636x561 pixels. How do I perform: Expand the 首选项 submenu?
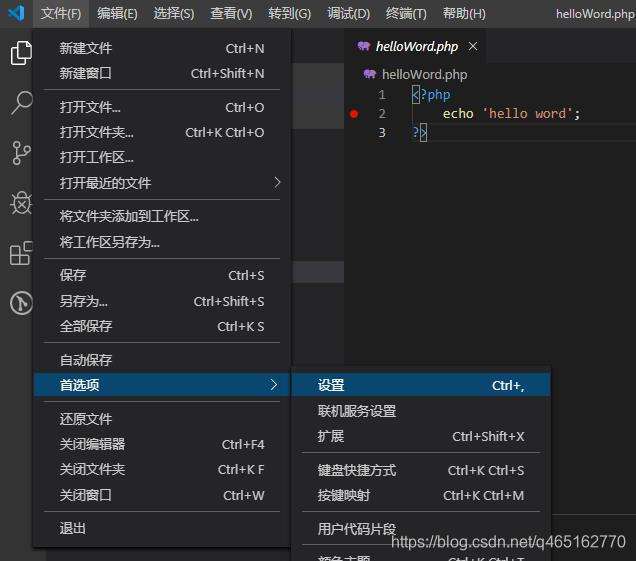click(x=162, y=385)
